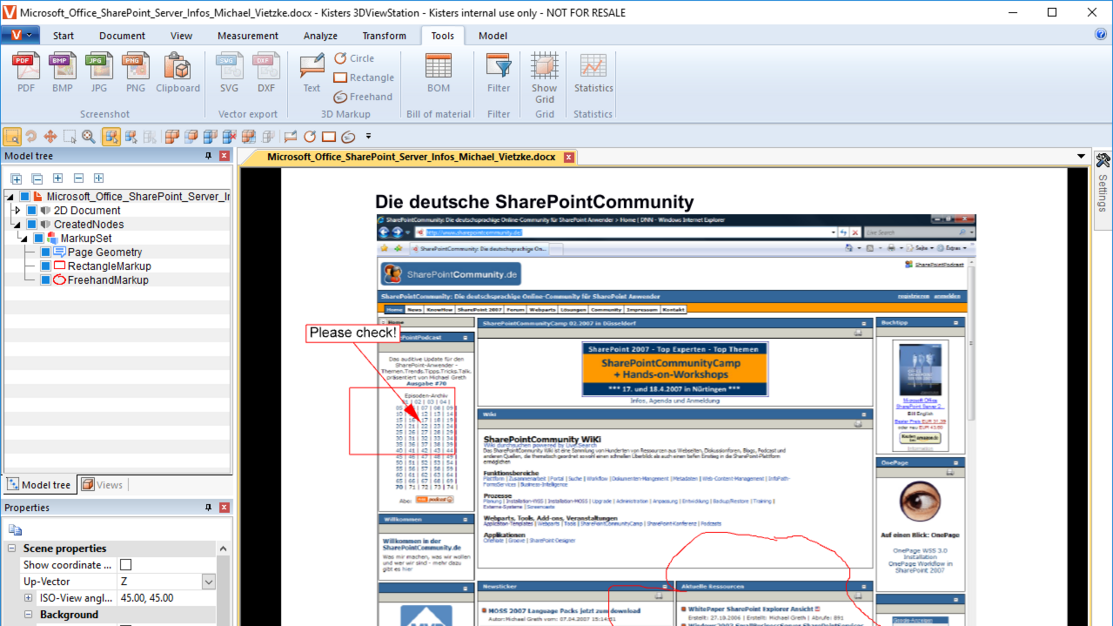This screenshot has height=626, width=1113.
Task: Select the Rectangle markup tool in ribbon
Action: (363, 77)
